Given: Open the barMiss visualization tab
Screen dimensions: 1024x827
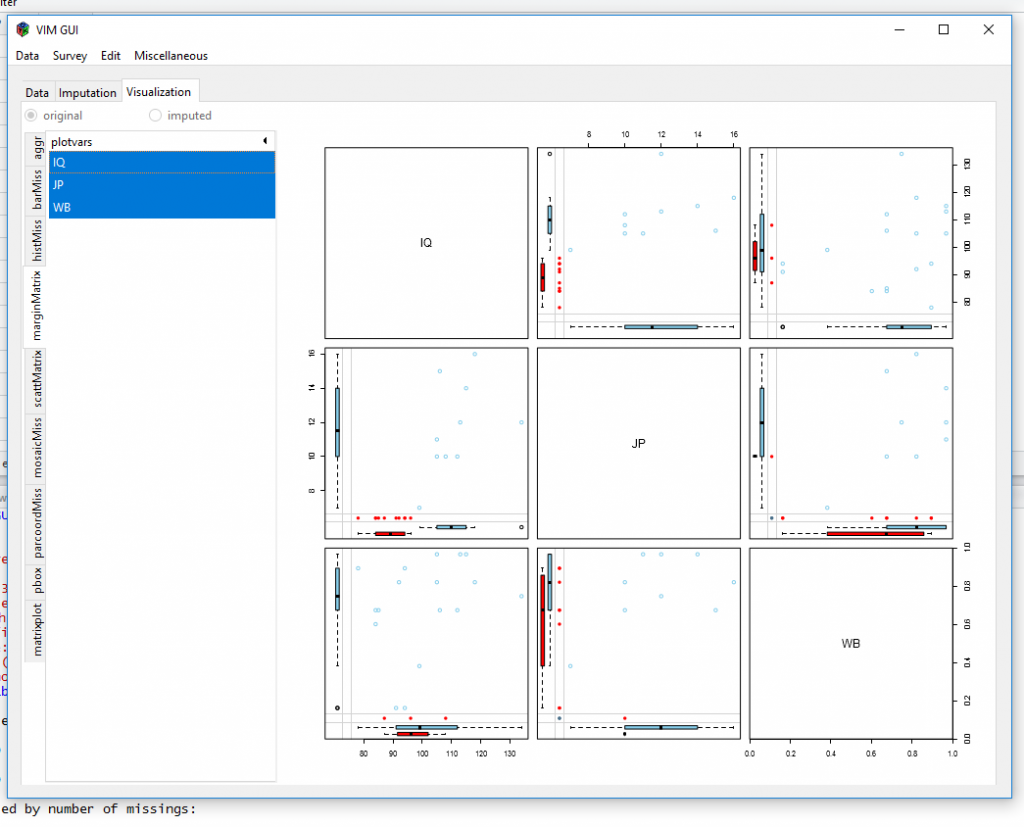Looking at the screenshot, I should click(x=36, y=190).
